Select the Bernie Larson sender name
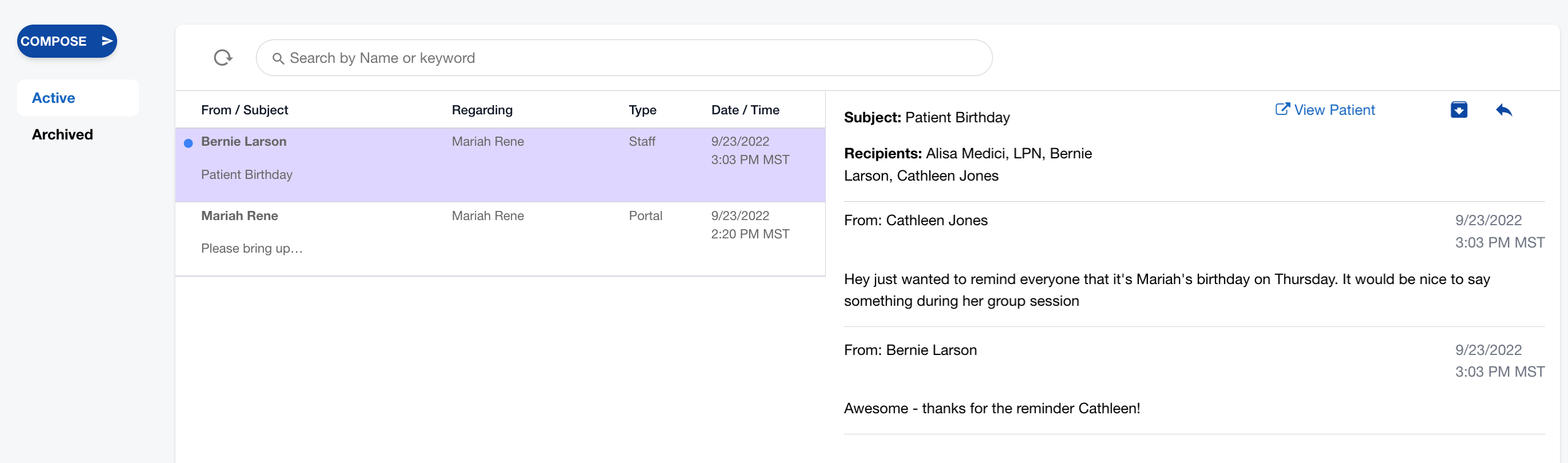 (x=243, y=141)
